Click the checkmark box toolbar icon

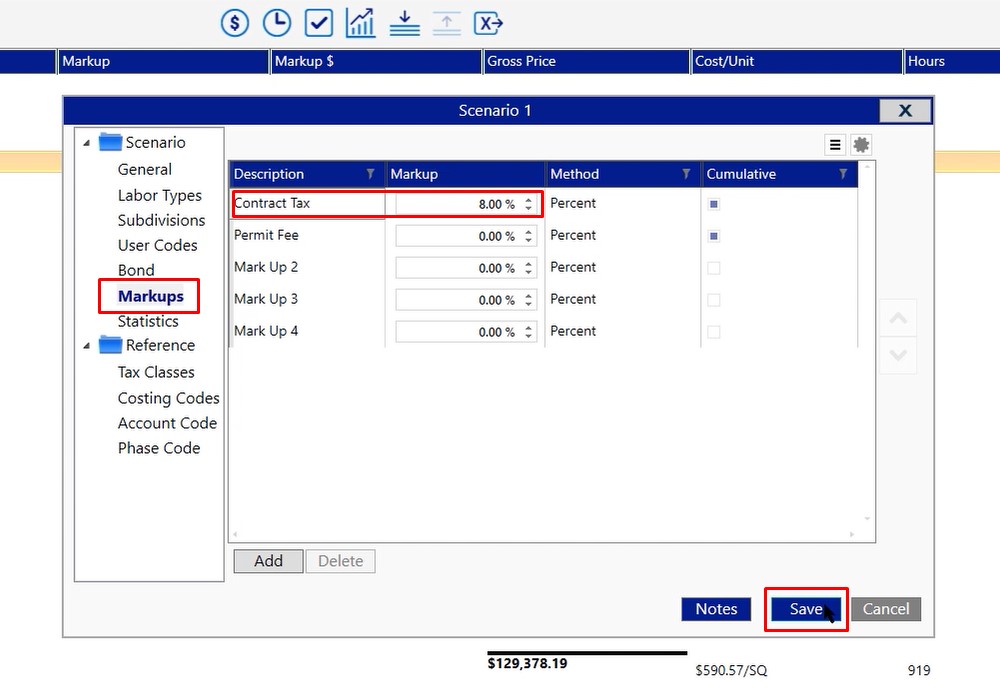pos(319,22)
